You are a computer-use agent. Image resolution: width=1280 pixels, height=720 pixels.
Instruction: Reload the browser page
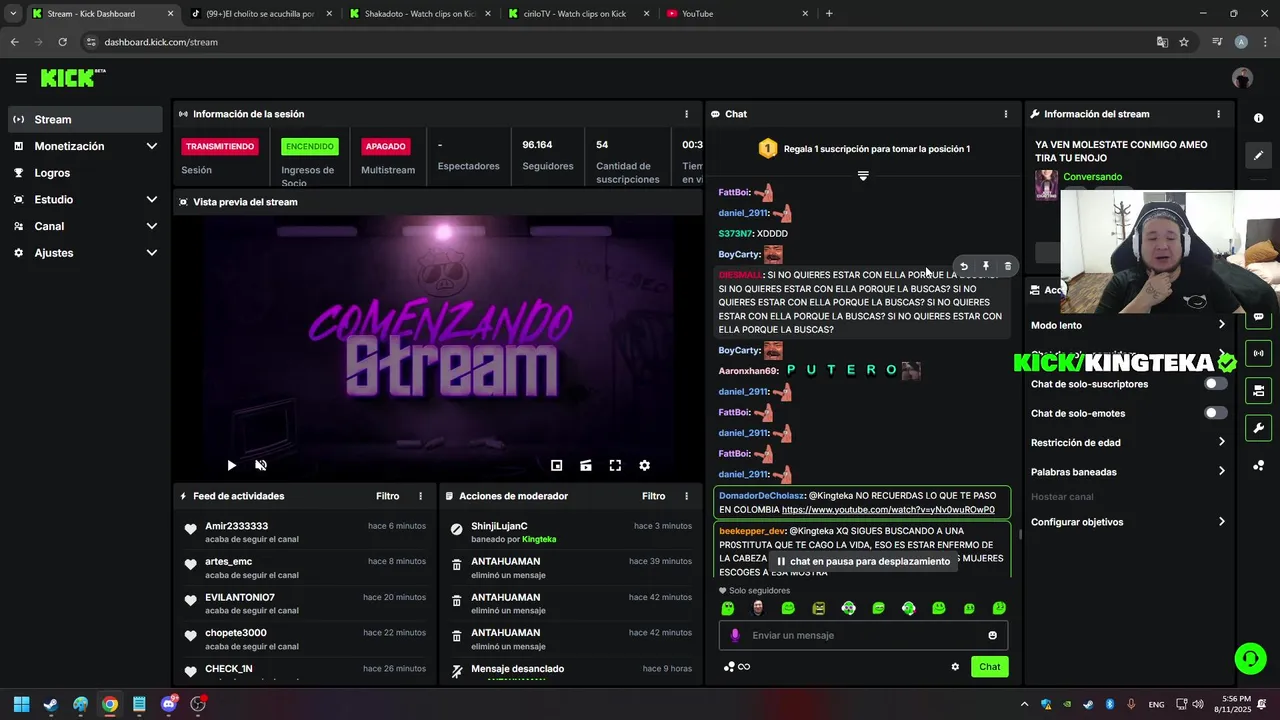[62, 42]
